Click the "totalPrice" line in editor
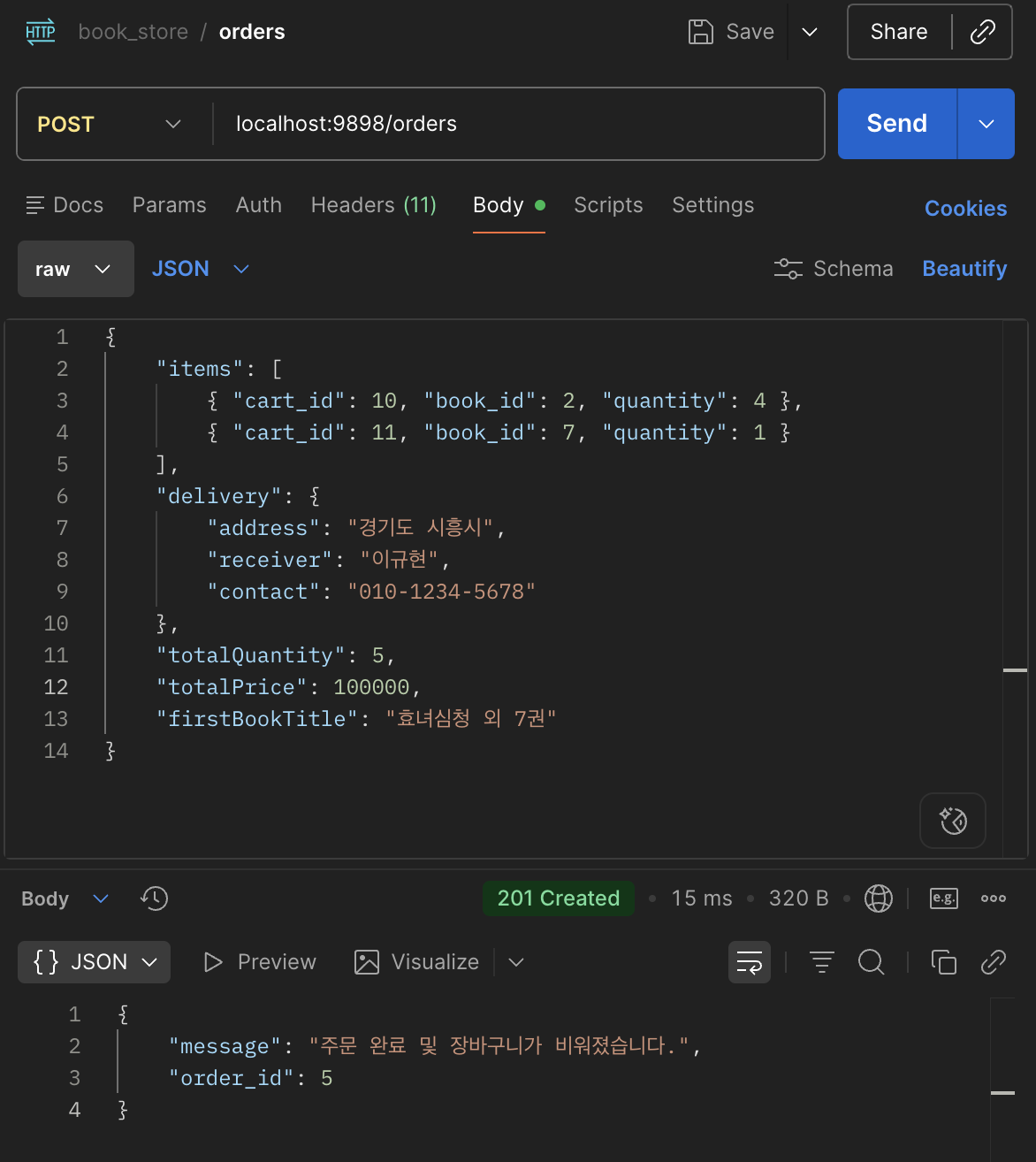Viewport: 1036px width, 1162px height. (x=289, y=687)
